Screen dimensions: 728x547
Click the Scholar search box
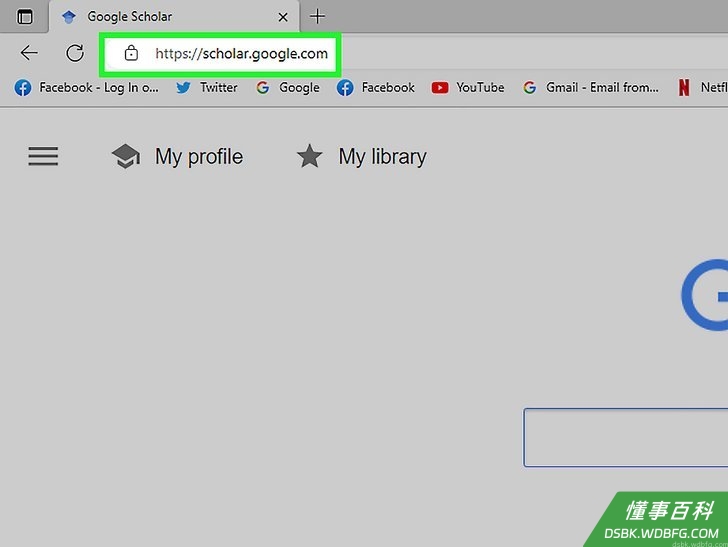pyautogui.click(x=625, y=437)
